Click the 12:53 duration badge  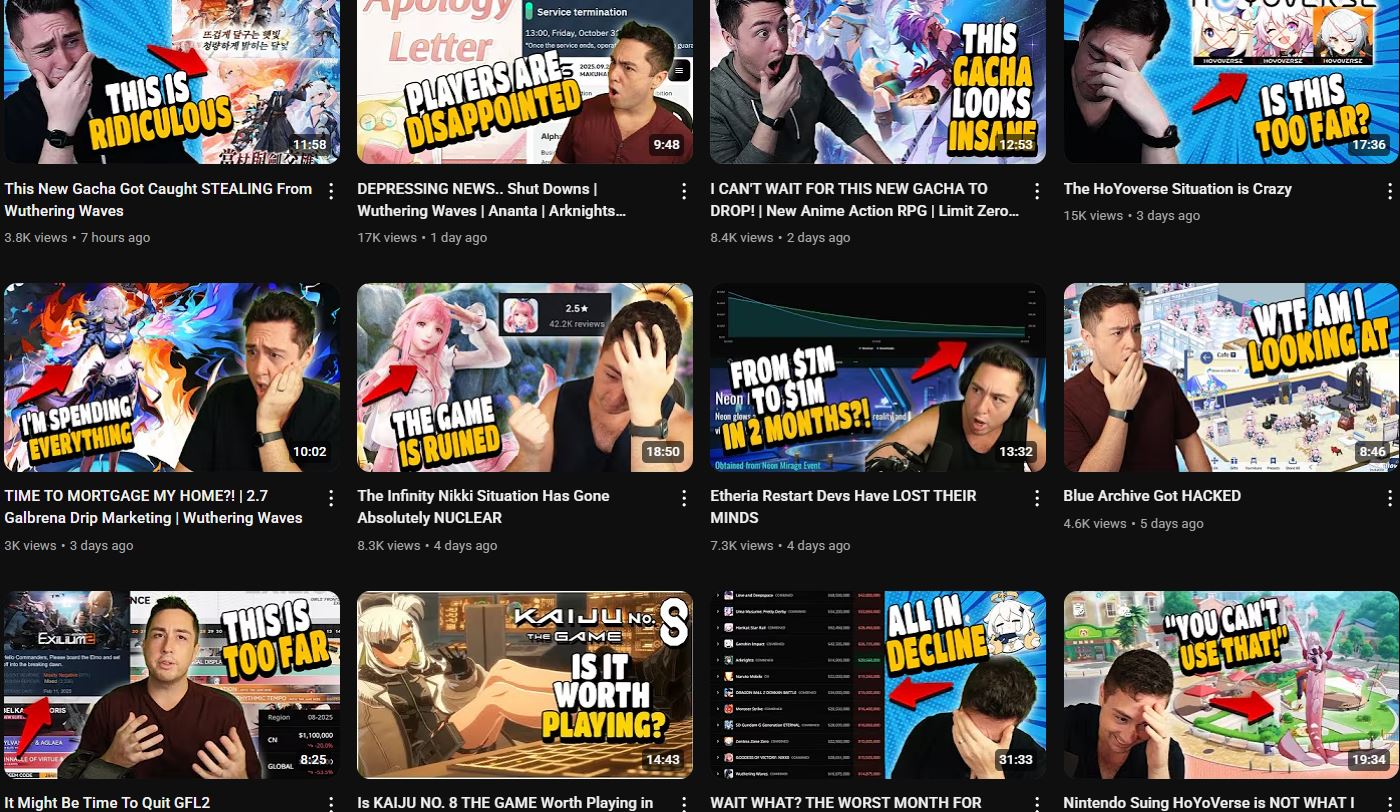coord(1015,145)
